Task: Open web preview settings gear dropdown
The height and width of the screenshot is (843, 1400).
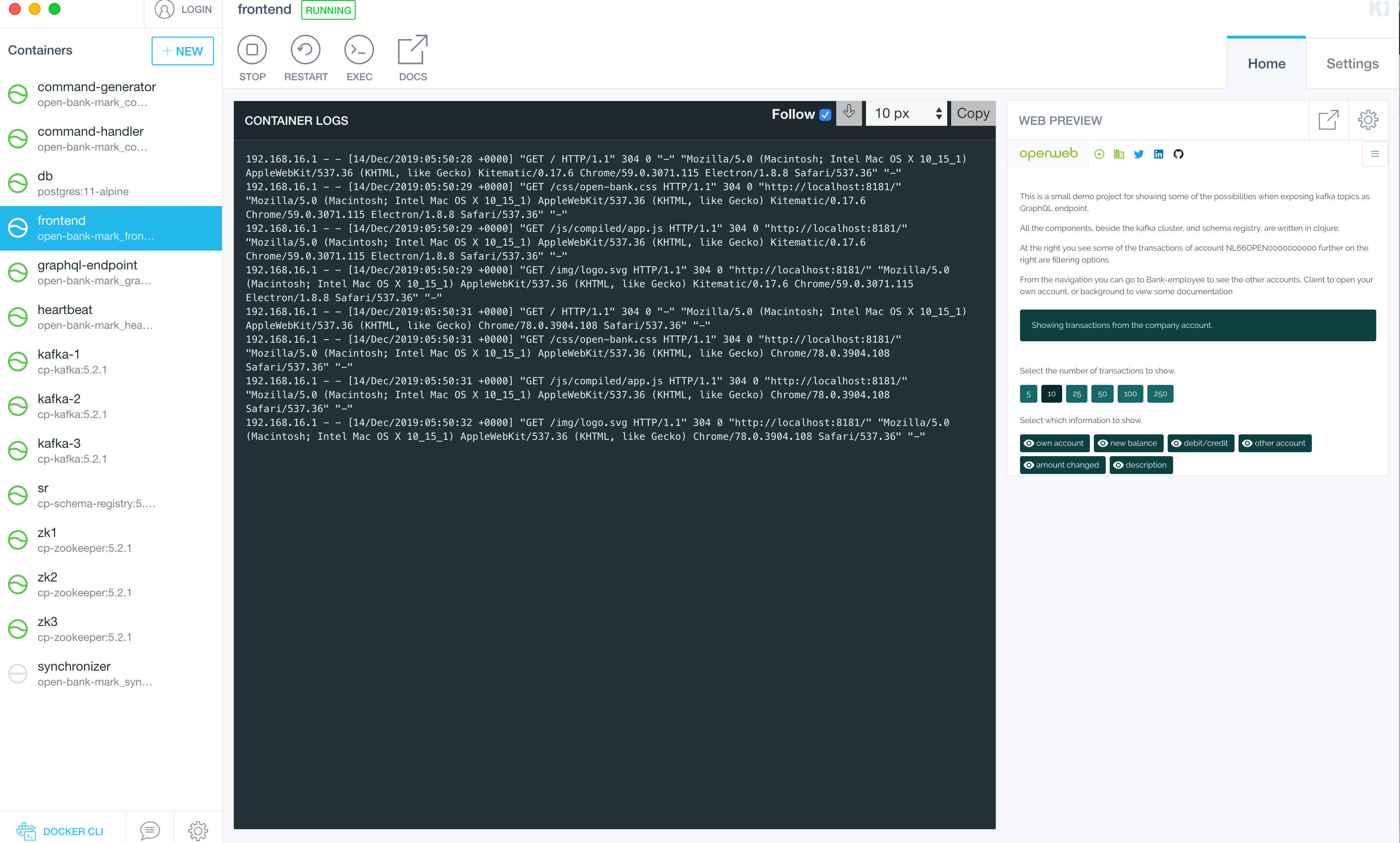Action: pyautogui.click(x=1369, y=120)
